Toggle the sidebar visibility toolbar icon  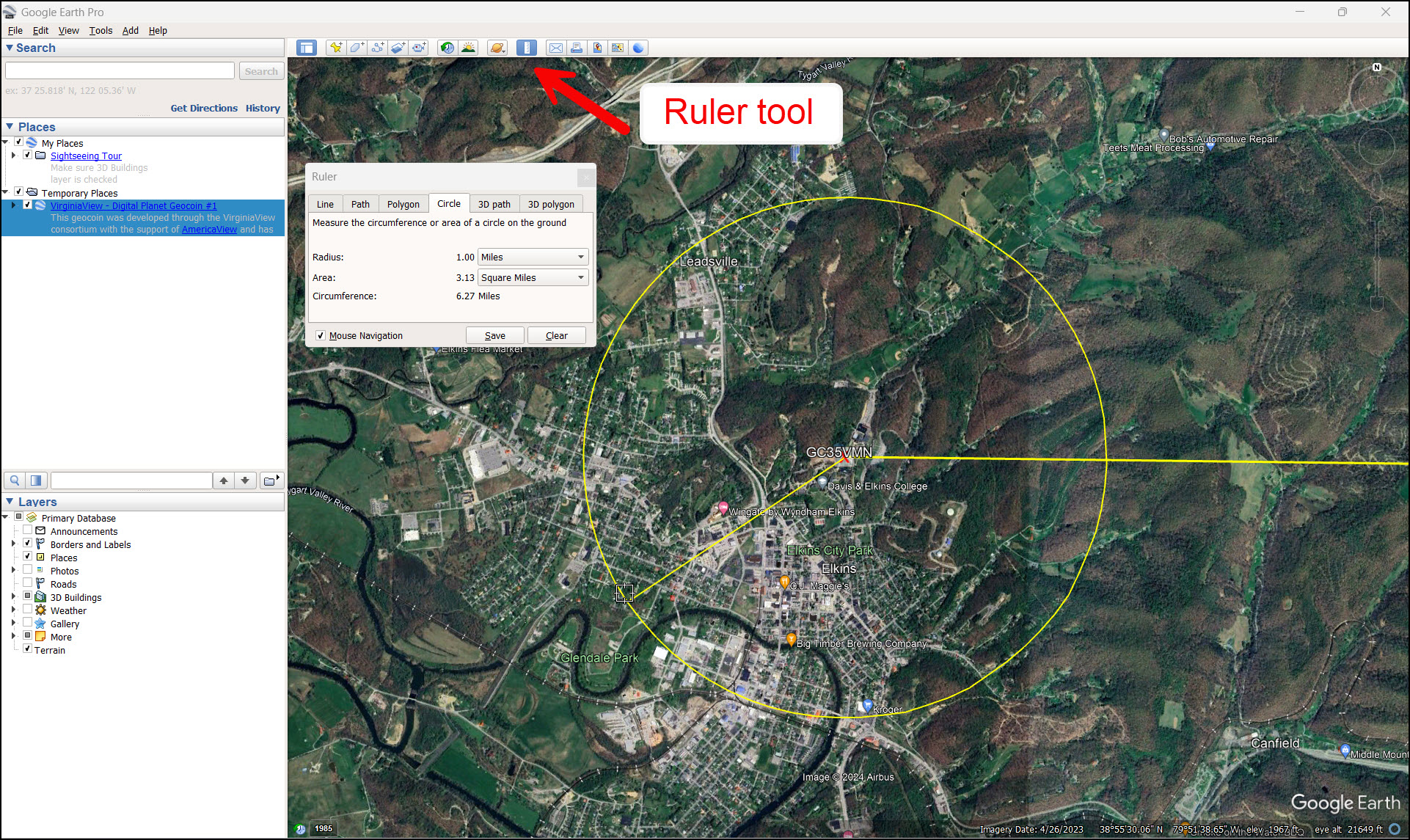[307, 48]
